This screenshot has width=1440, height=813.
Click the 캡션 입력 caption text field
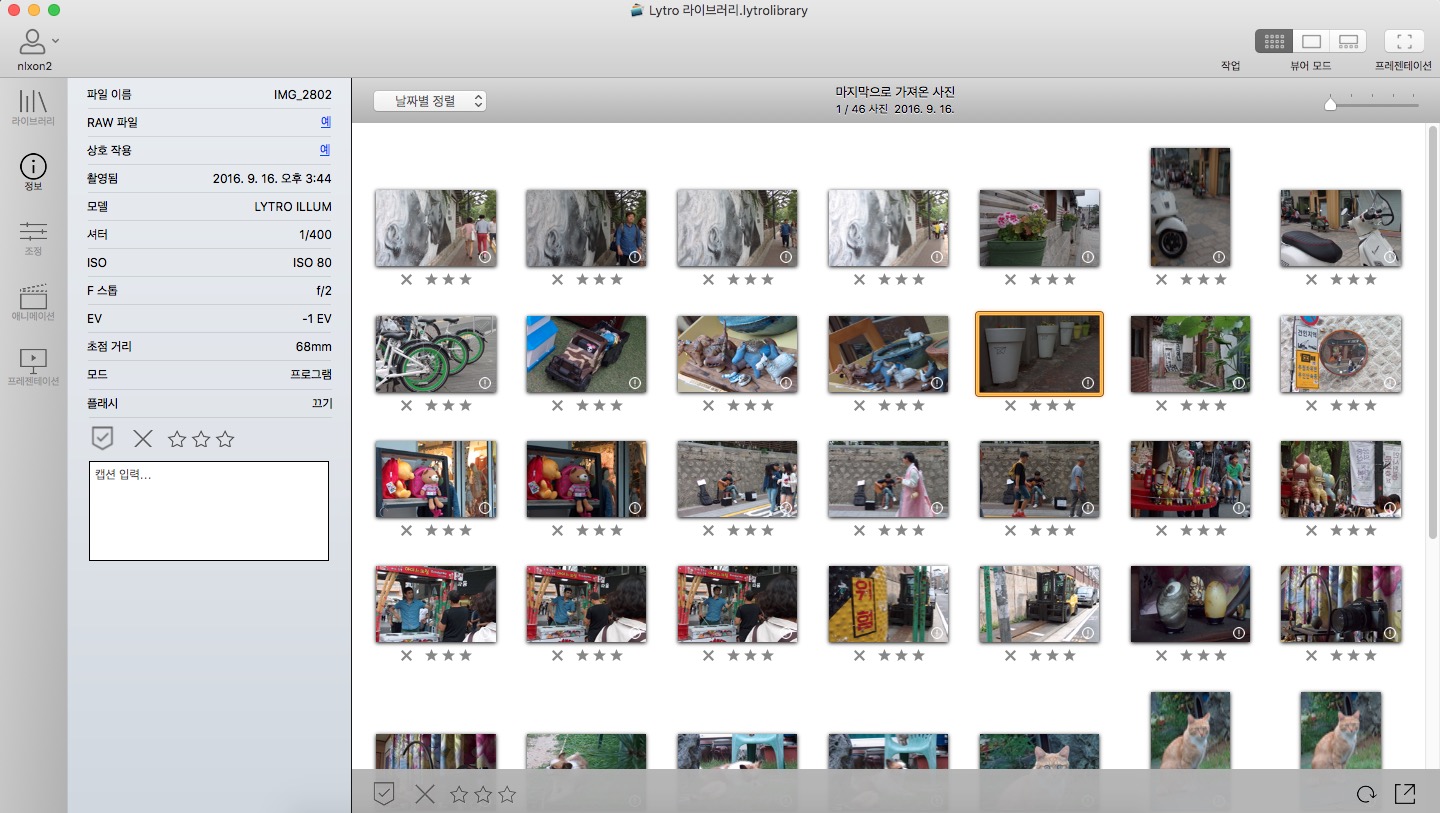point(209,511)
